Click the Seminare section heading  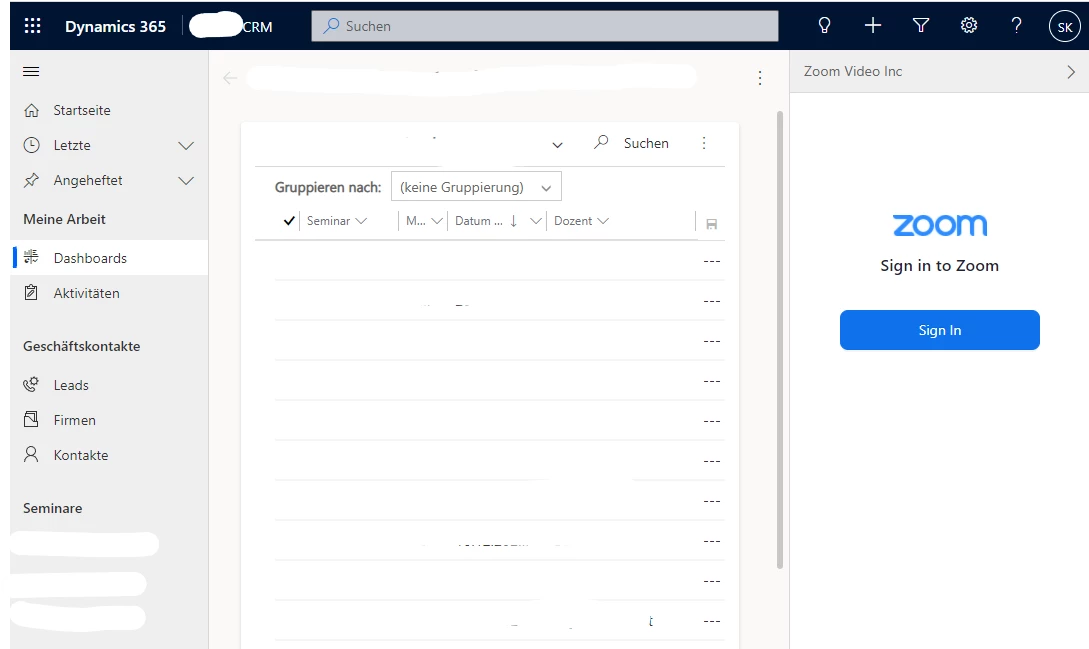tap(53, 508)
